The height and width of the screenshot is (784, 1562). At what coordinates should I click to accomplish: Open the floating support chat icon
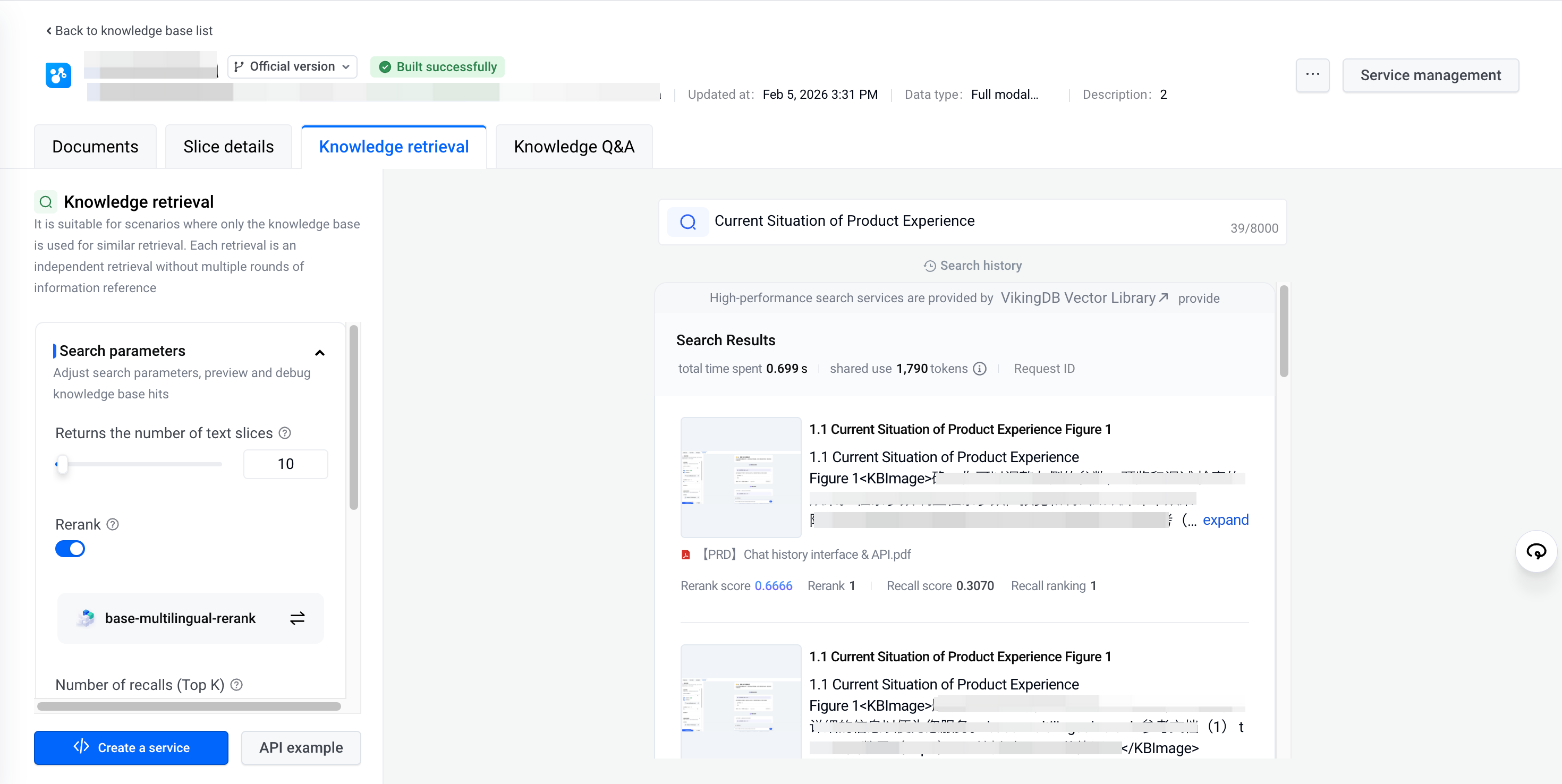[1535, 551]
